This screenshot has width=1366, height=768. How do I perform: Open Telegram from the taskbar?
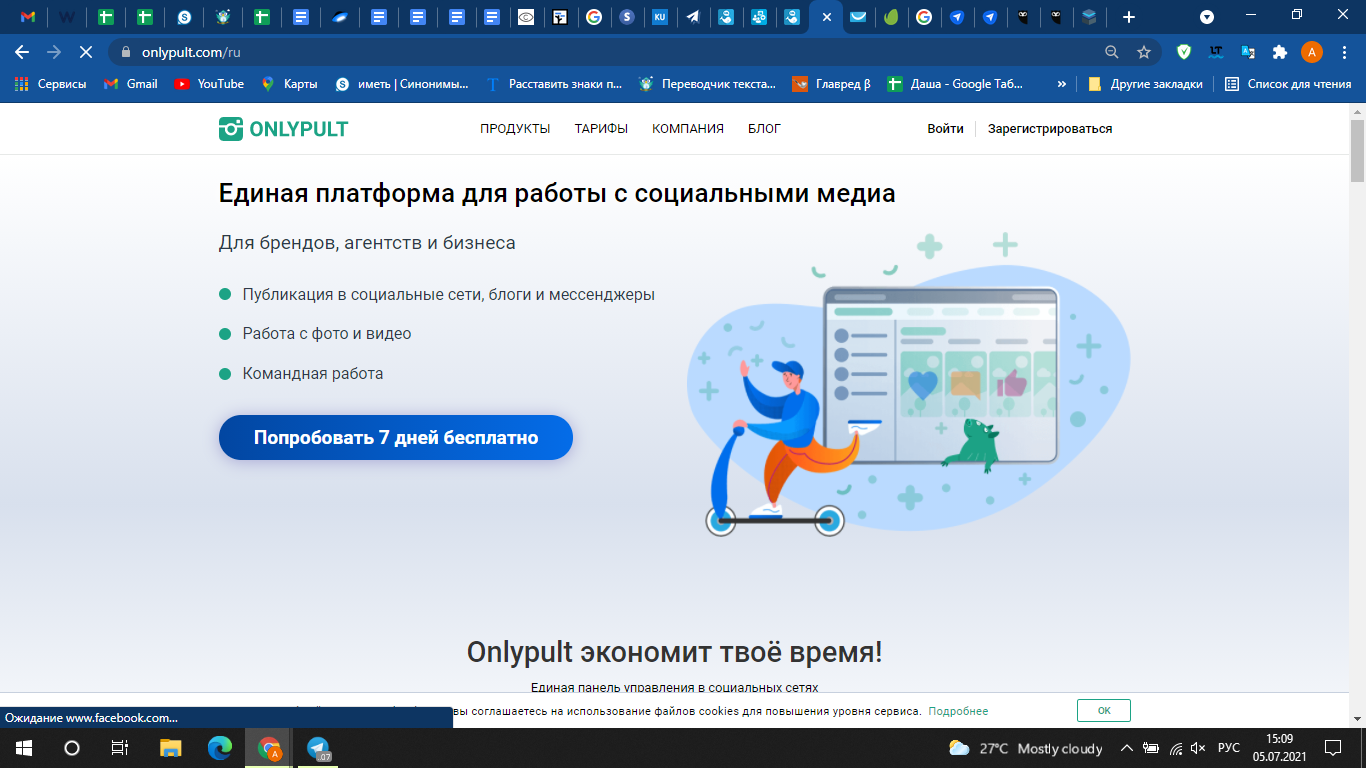point(318,748)
